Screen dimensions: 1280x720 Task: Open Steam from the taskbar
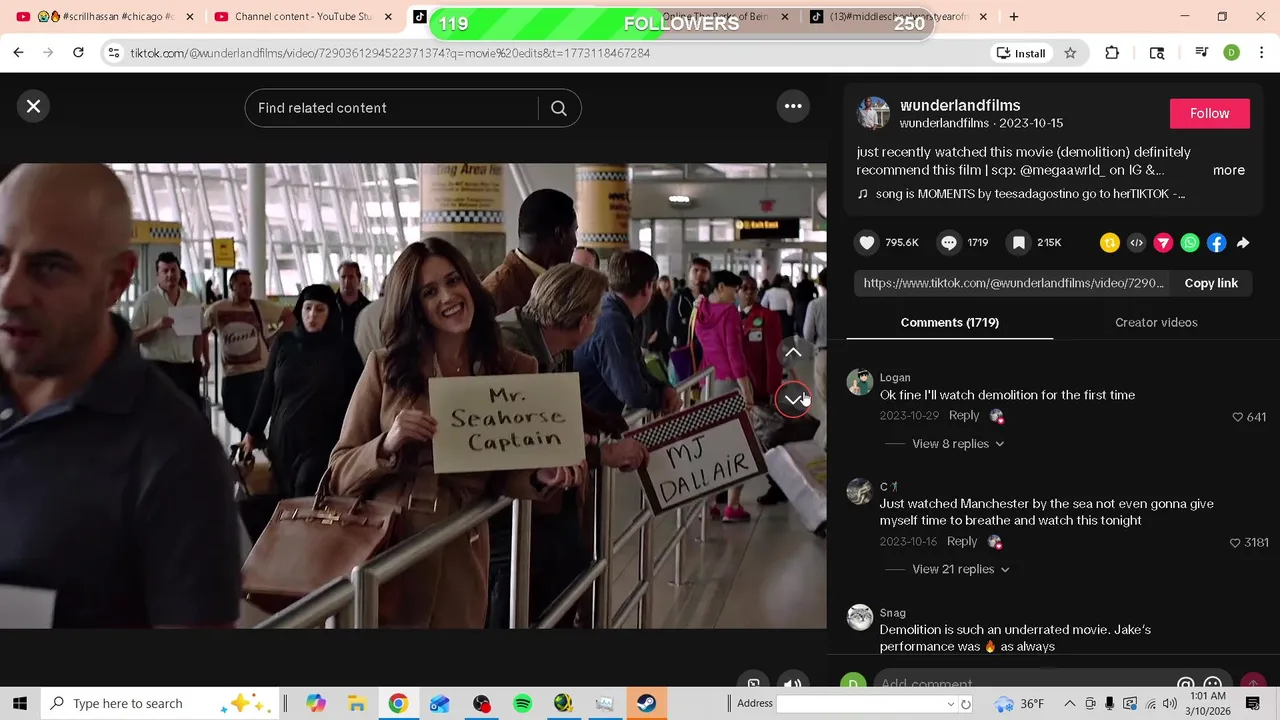[x=646, y=703]
